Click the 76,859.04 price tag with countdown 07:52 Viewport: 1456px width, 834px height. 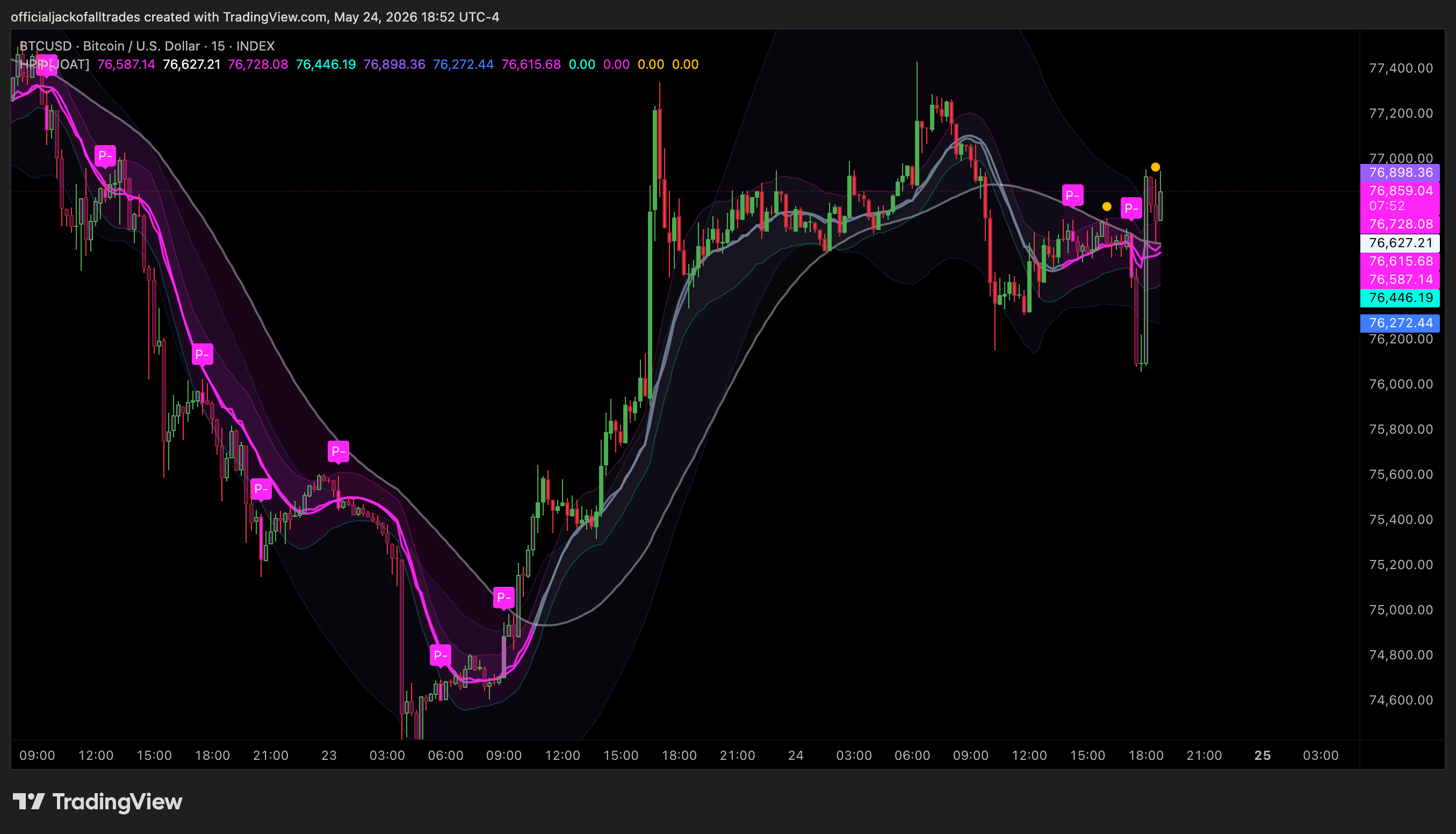tap(1400, 198)
